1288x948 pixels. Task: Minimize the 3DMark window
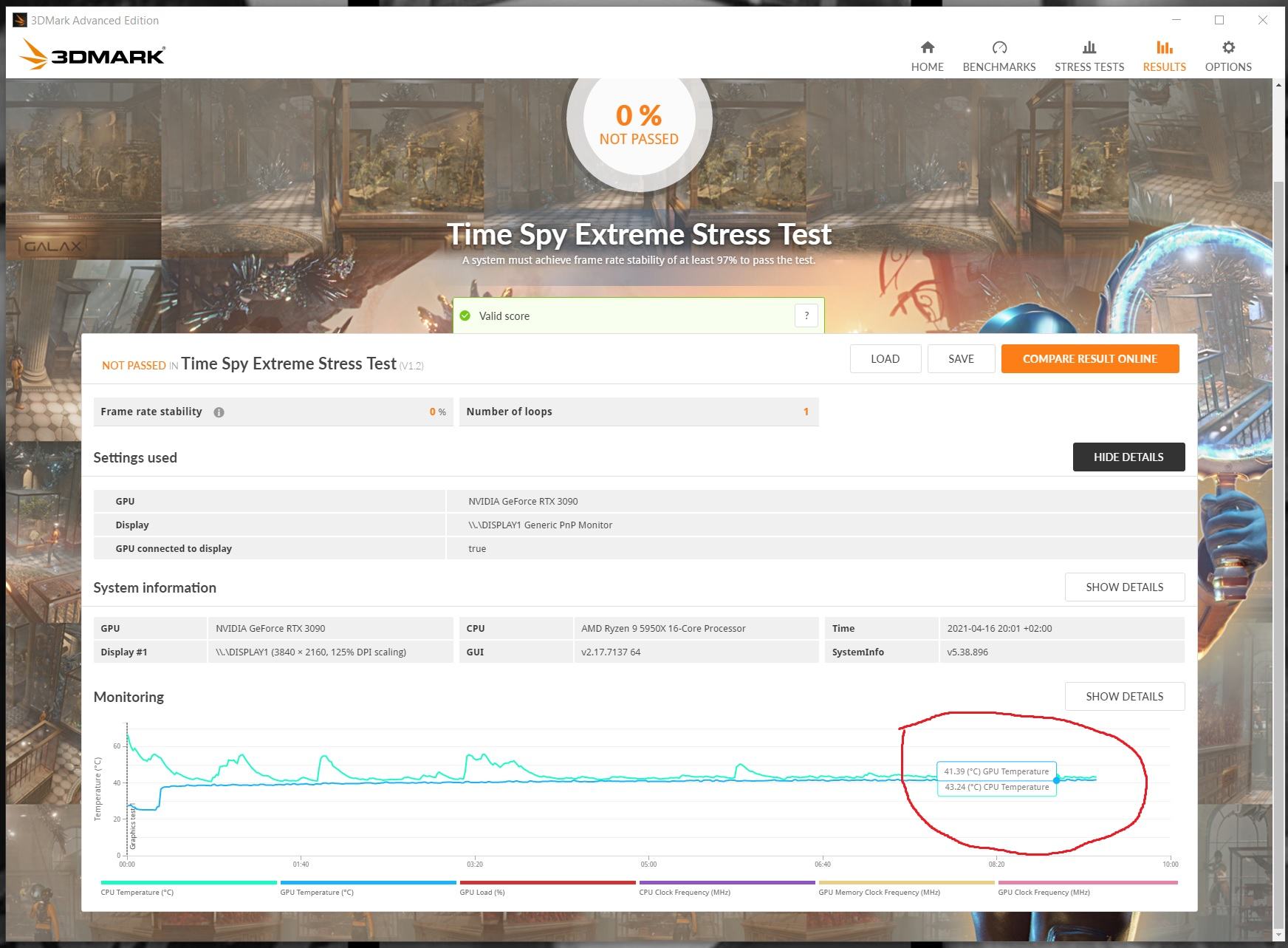tap(1176, 20)
